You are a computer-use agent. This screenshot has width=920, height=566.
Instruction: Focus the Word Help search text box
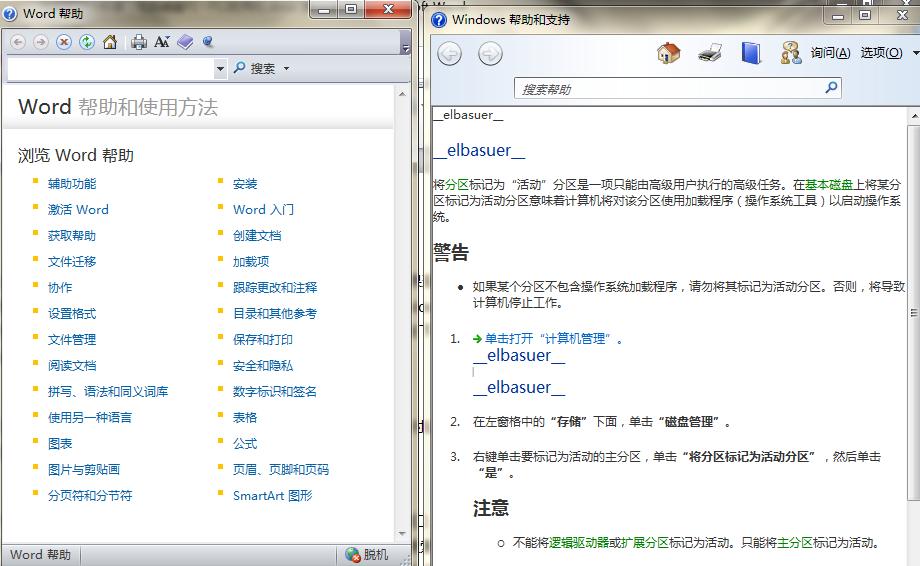click(111, 69)
